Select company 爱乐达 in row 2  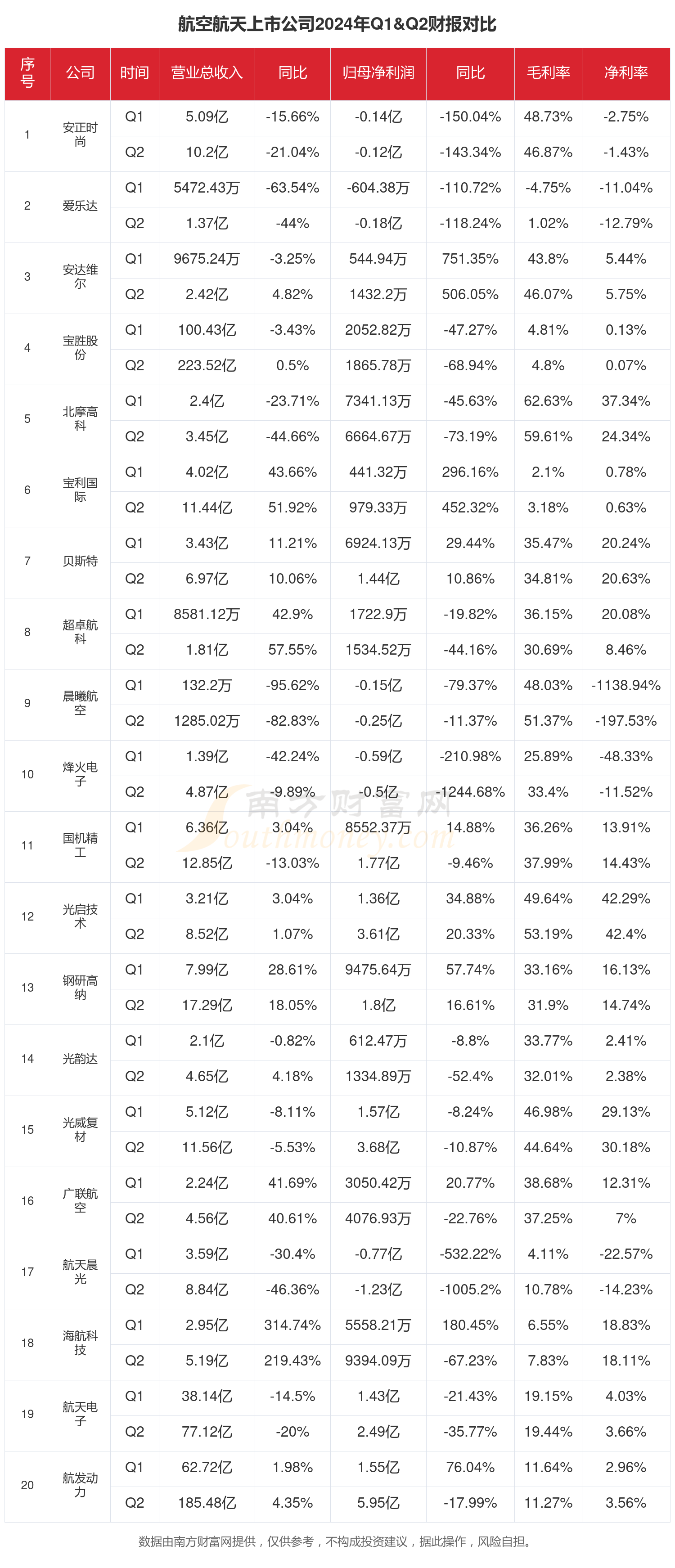click(81, 206)
